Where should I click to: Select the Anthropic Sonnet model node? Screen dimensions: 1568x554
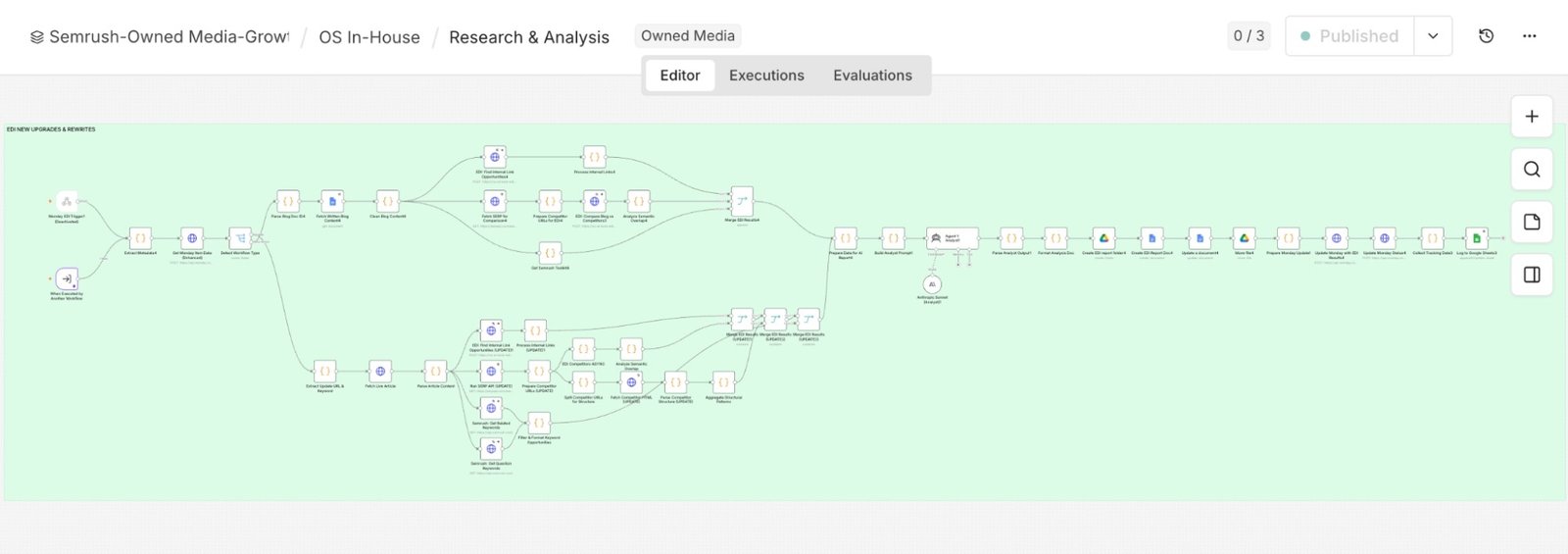point(932,284)
